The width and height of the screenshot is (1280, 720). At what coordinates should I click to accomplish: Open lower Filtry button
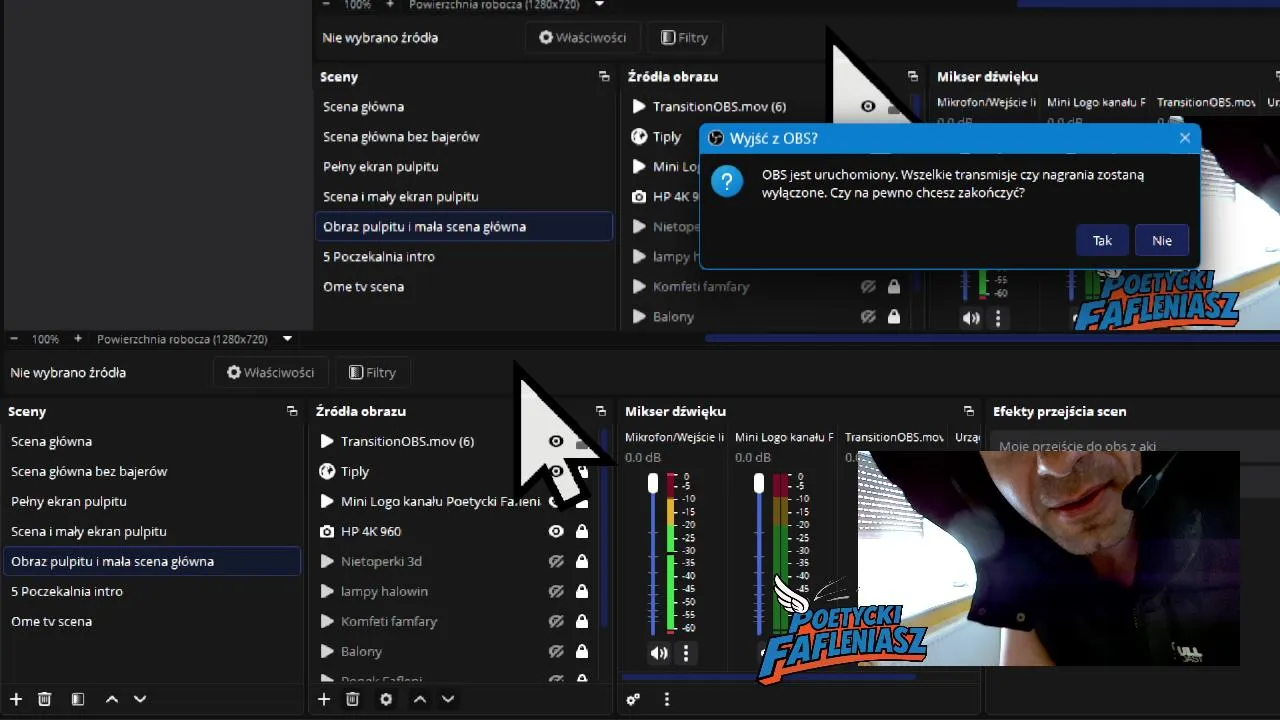[372, 372]
